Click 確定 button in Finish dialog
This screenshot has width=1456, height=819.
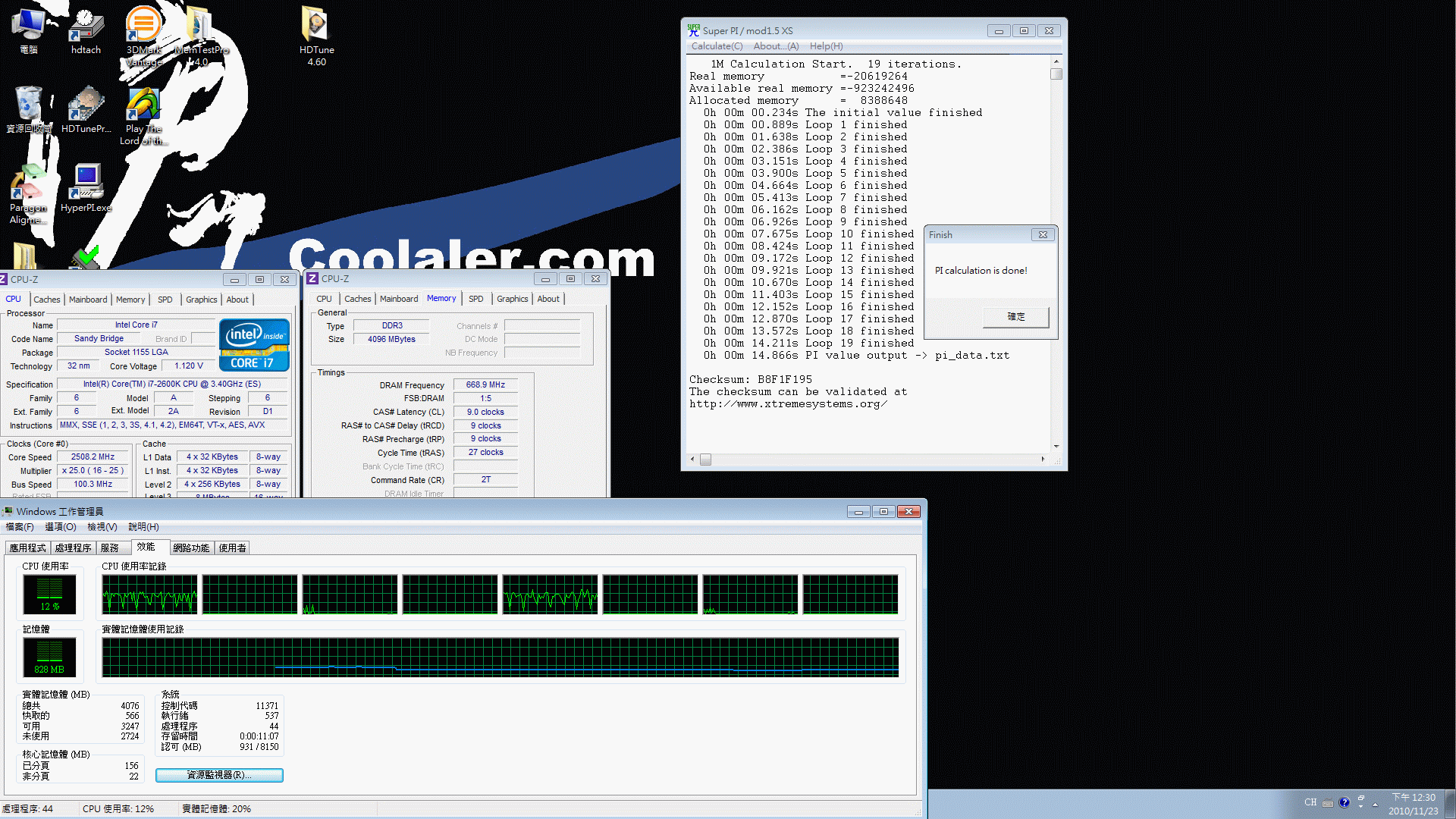click(1016, 317)
